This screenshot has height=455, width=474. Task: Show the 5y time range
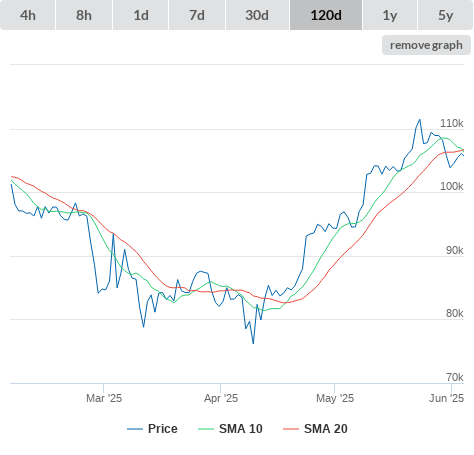445,15
